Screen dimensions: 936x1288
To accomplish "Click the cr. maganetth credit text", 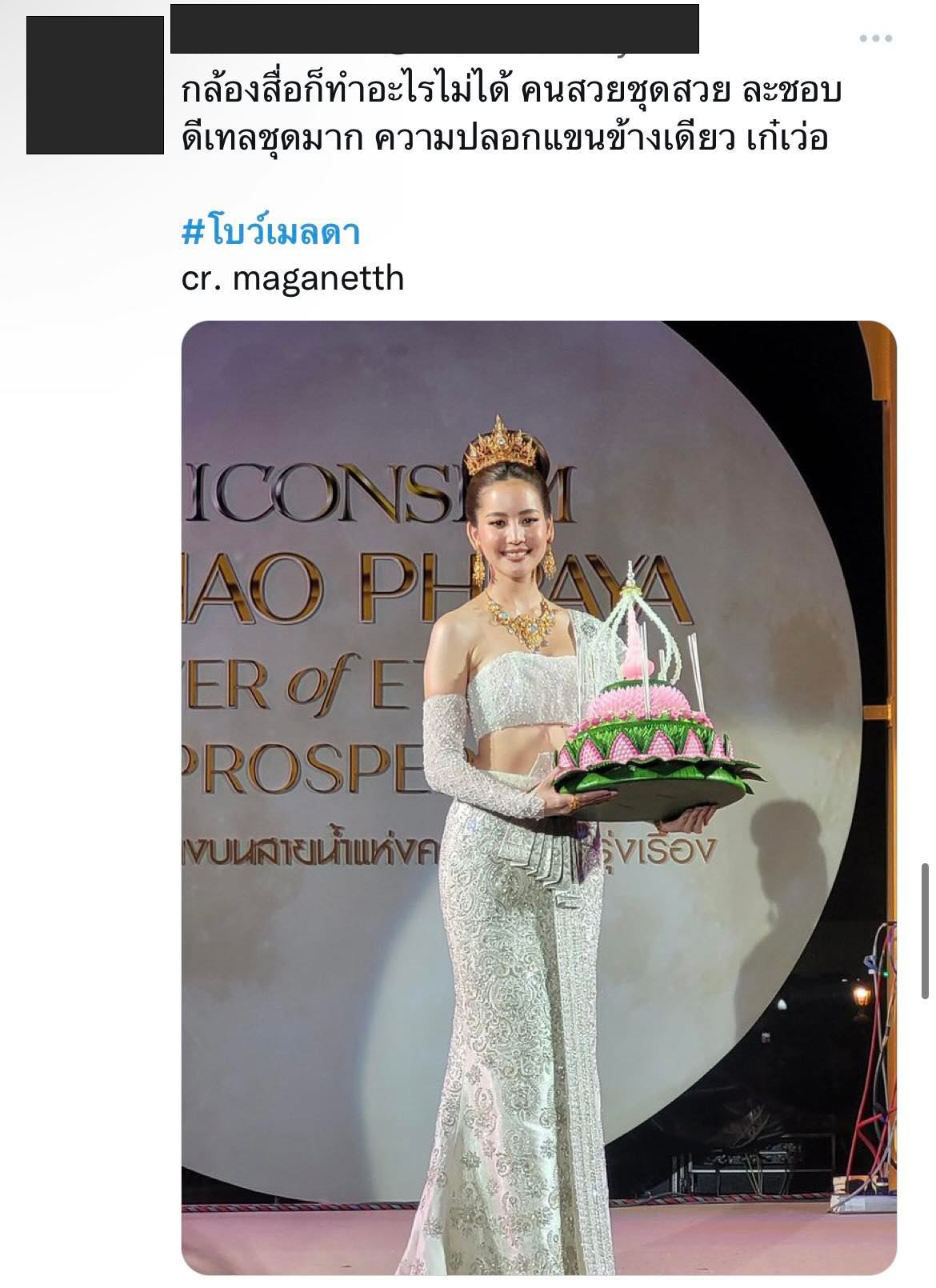I will (293, 278).
